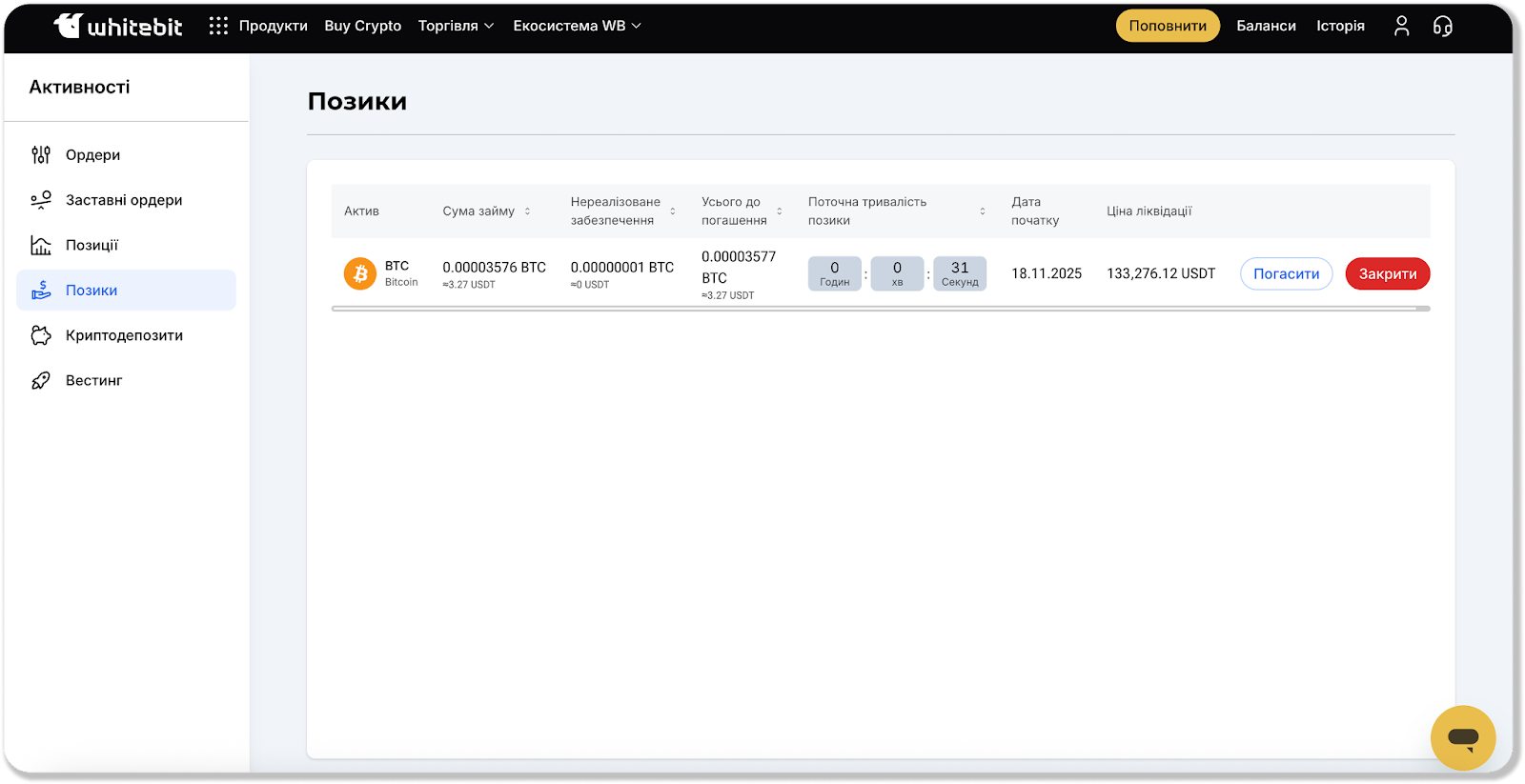Open the user profile icon

pos(1401,26)
